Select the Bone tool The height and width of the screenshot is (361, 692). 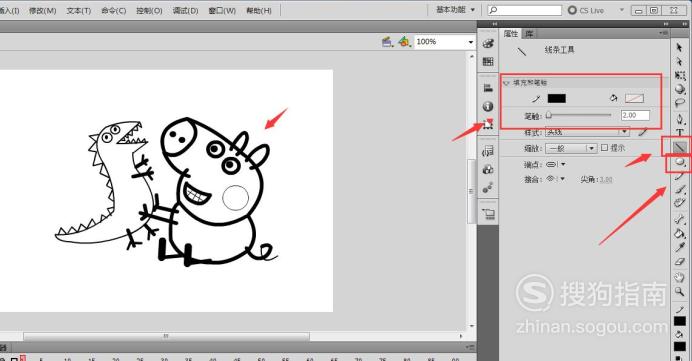pos(680,219)
